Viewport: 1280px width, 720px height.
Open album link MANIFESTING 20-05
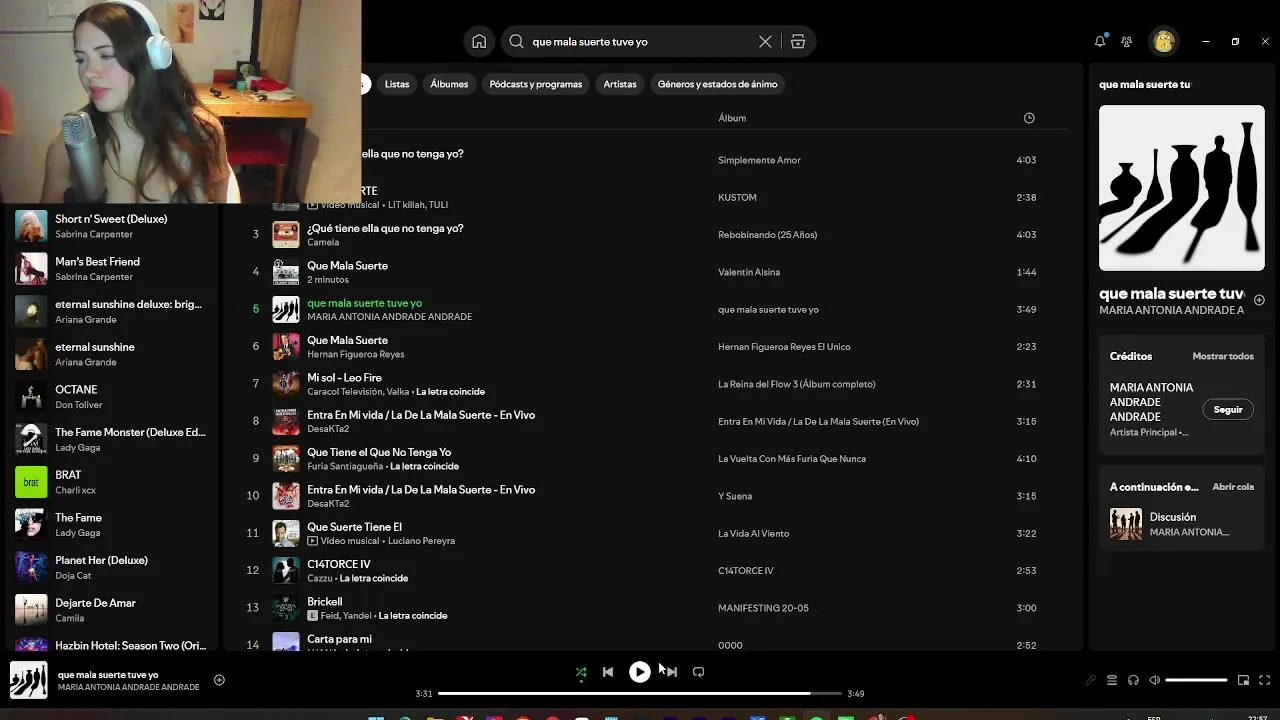pos(763,608)
